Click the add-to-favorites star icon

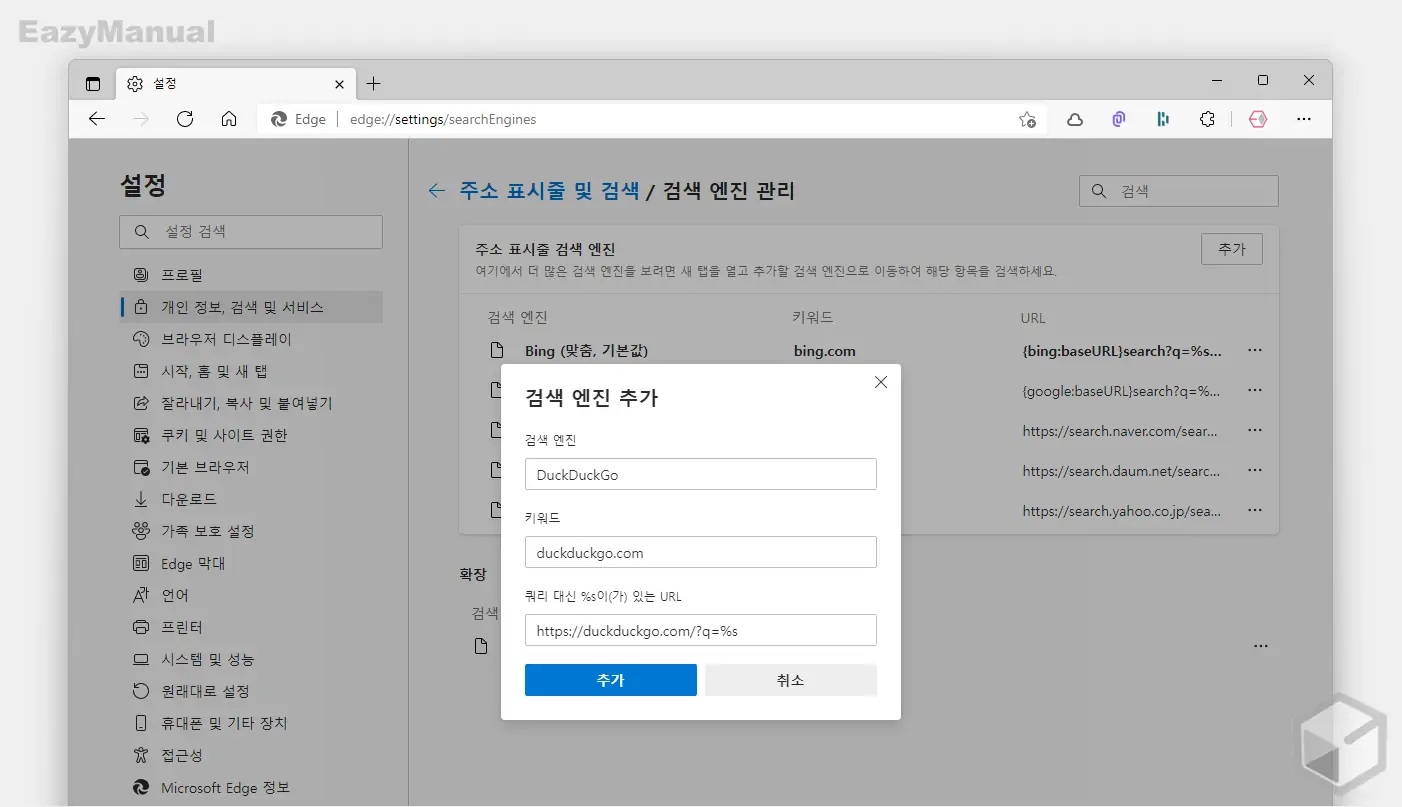1027,119
